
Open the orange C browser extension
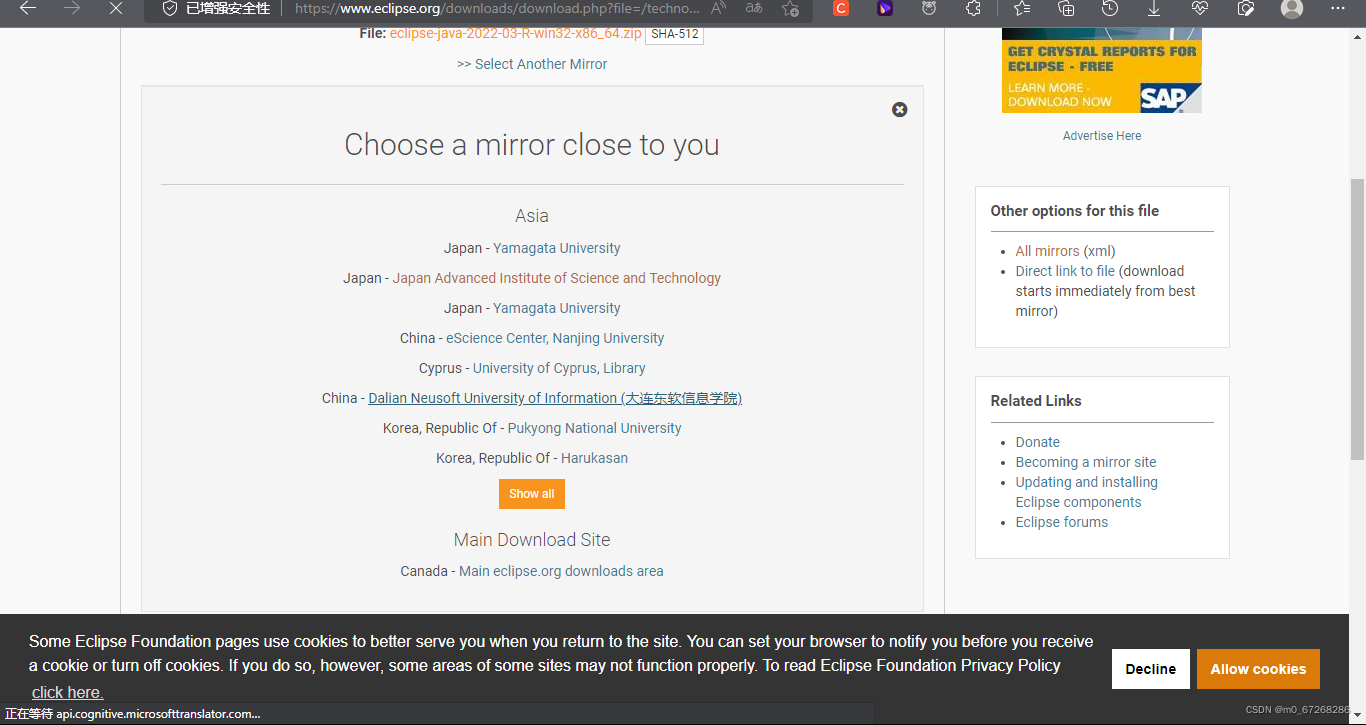[841, 9]
